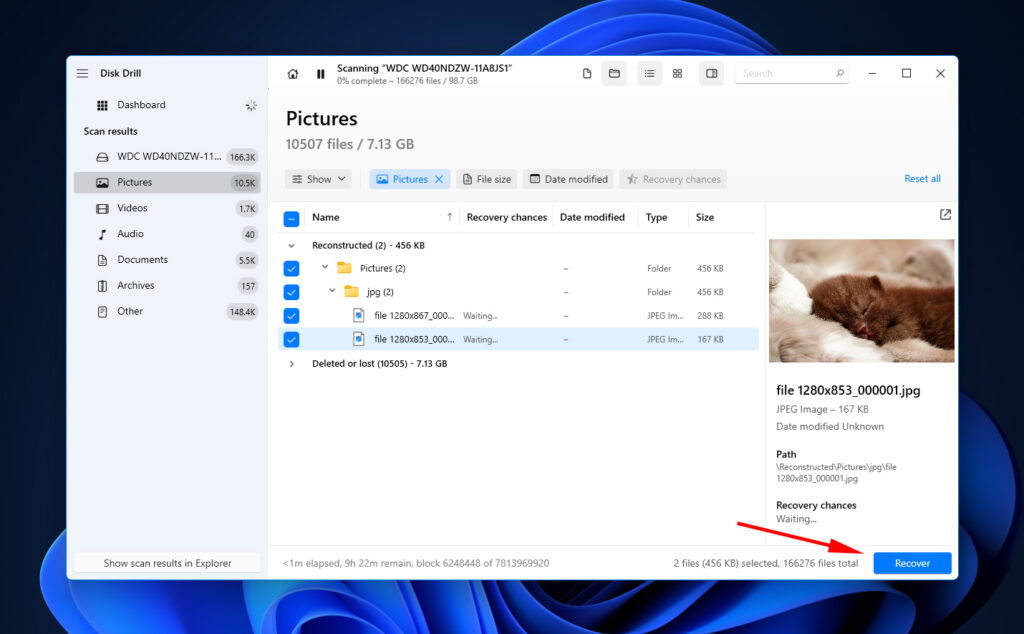Expand the Deleted or lost section
The image size is (1024, 634).
291,363
